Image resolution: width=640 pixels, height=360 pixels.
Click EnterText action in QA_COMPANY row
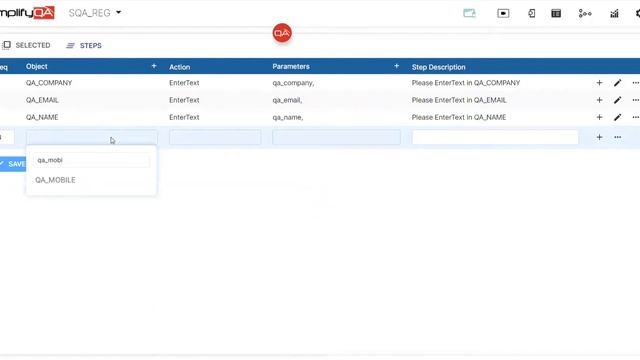click(x=184, y=83)
